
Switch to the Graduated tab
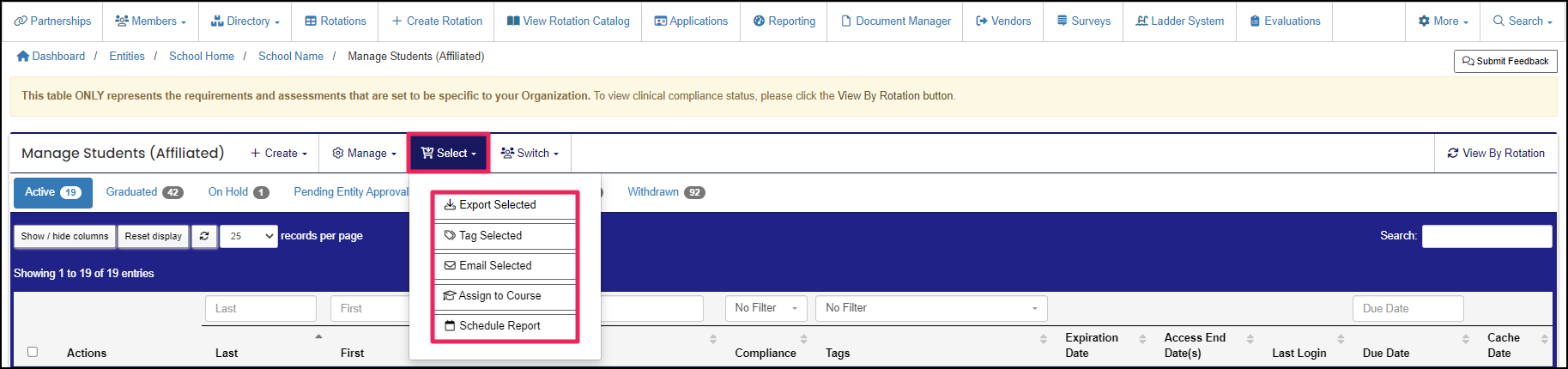pyautogui.click(x=144, y=192)
